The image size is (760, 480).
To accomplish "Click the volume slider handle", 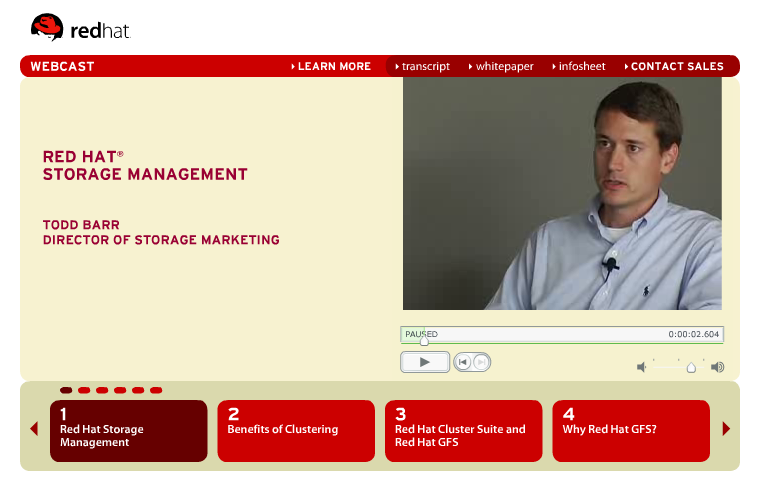I will coord(691,368).
